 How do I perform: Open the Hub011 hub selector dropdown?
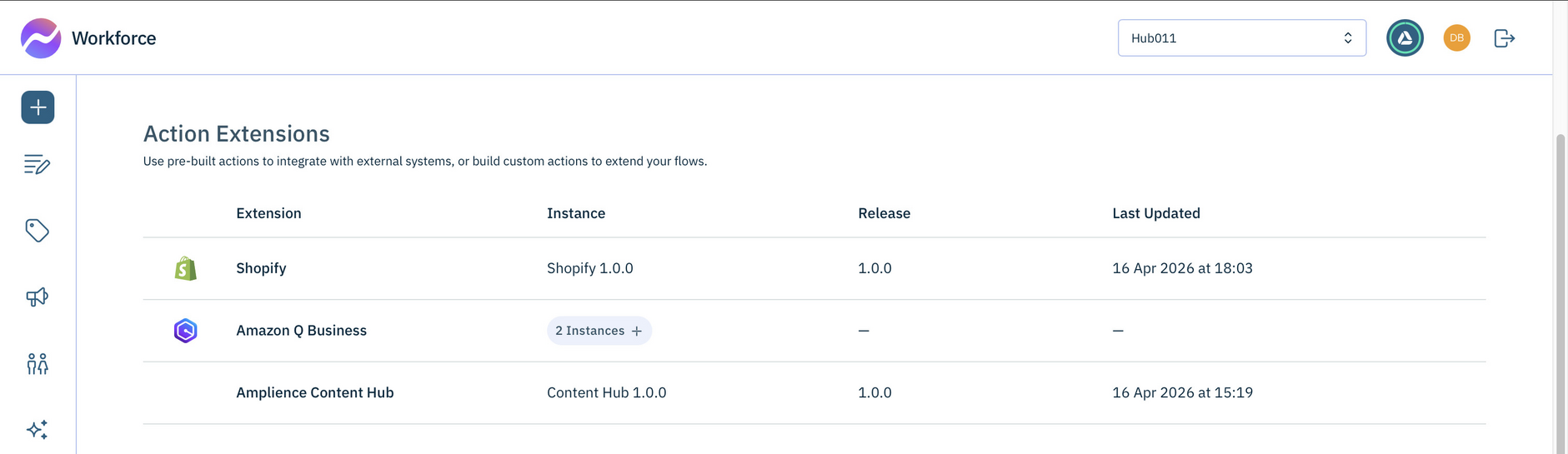(1241, 38)
